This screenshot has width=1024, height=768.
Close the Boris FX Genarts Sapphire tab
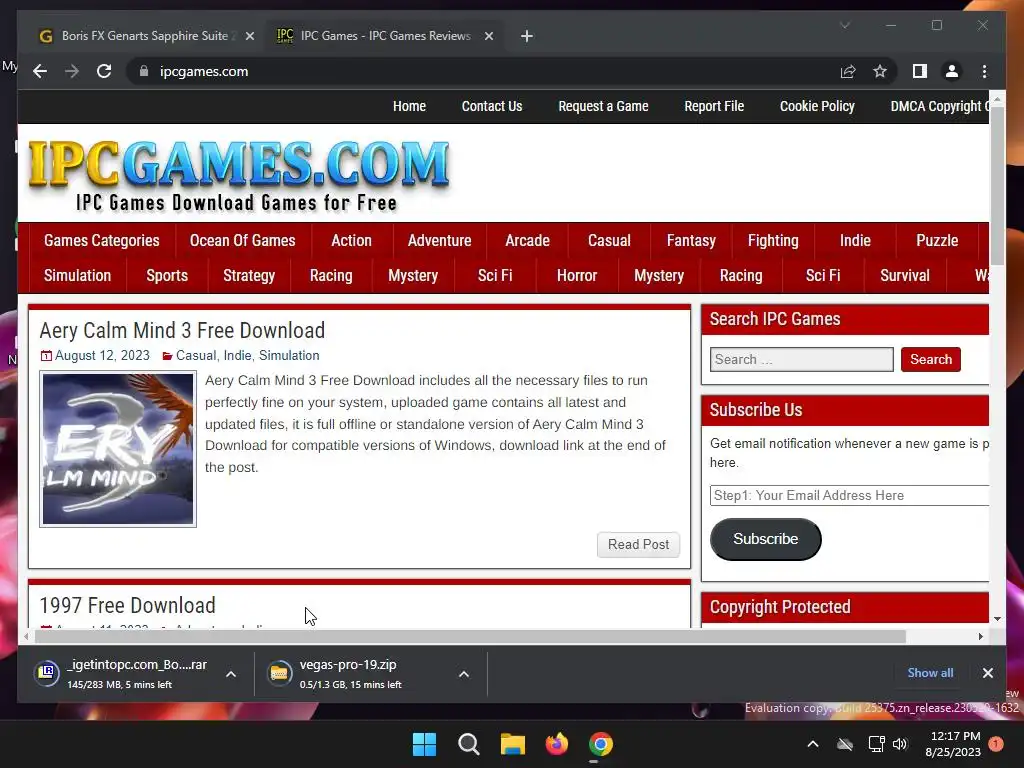[x=249, y=36]
